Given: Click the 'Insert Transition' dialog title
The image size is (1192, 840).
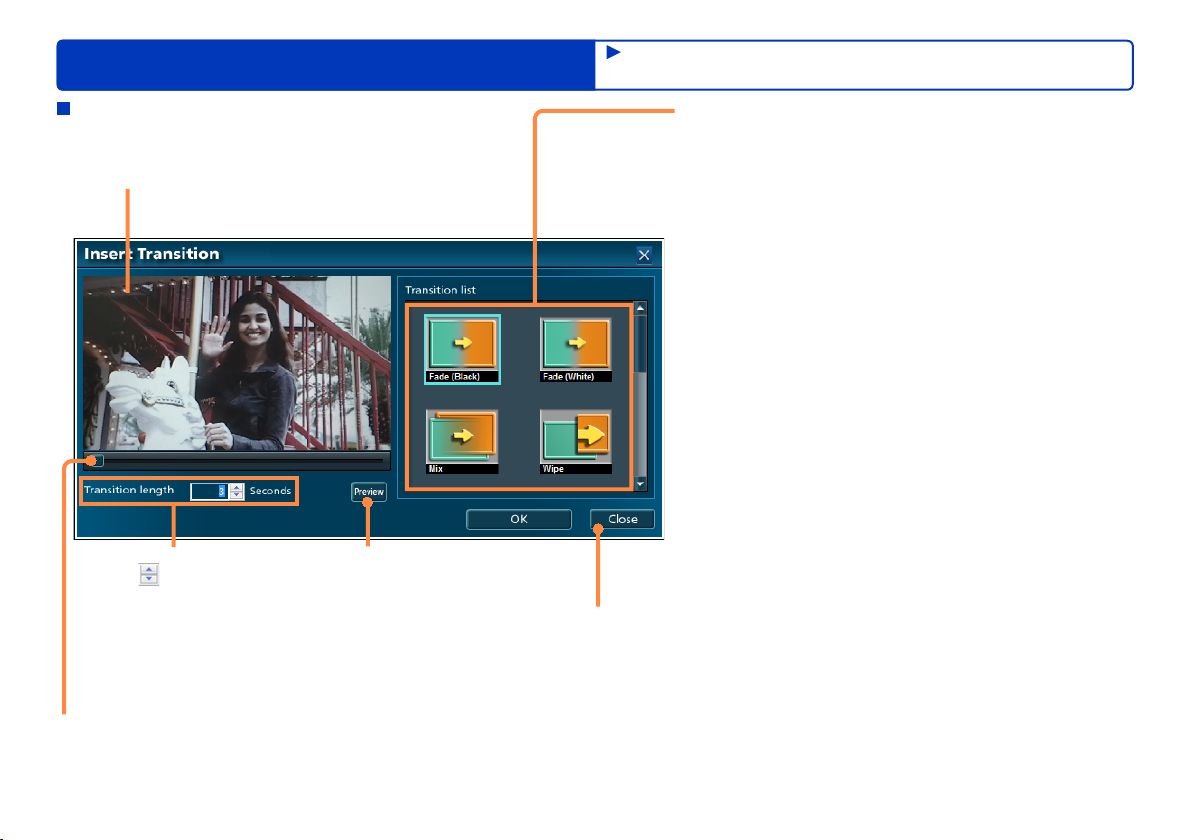Looking at the screenshot, I should click(151, 254).
